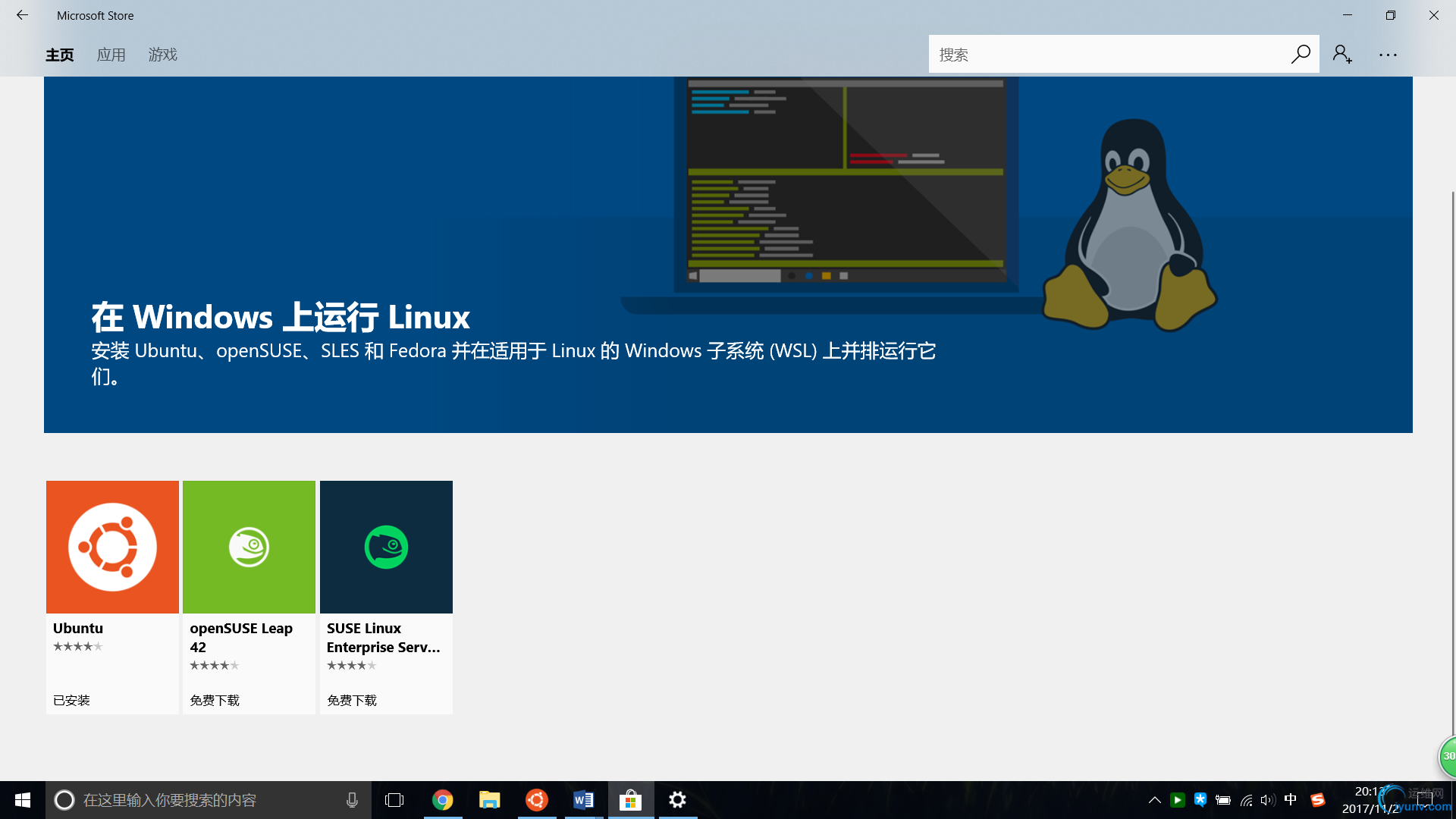Open the Windows Start menu
The width and height of the screenshot is (1456, 819).
[23, 800]
